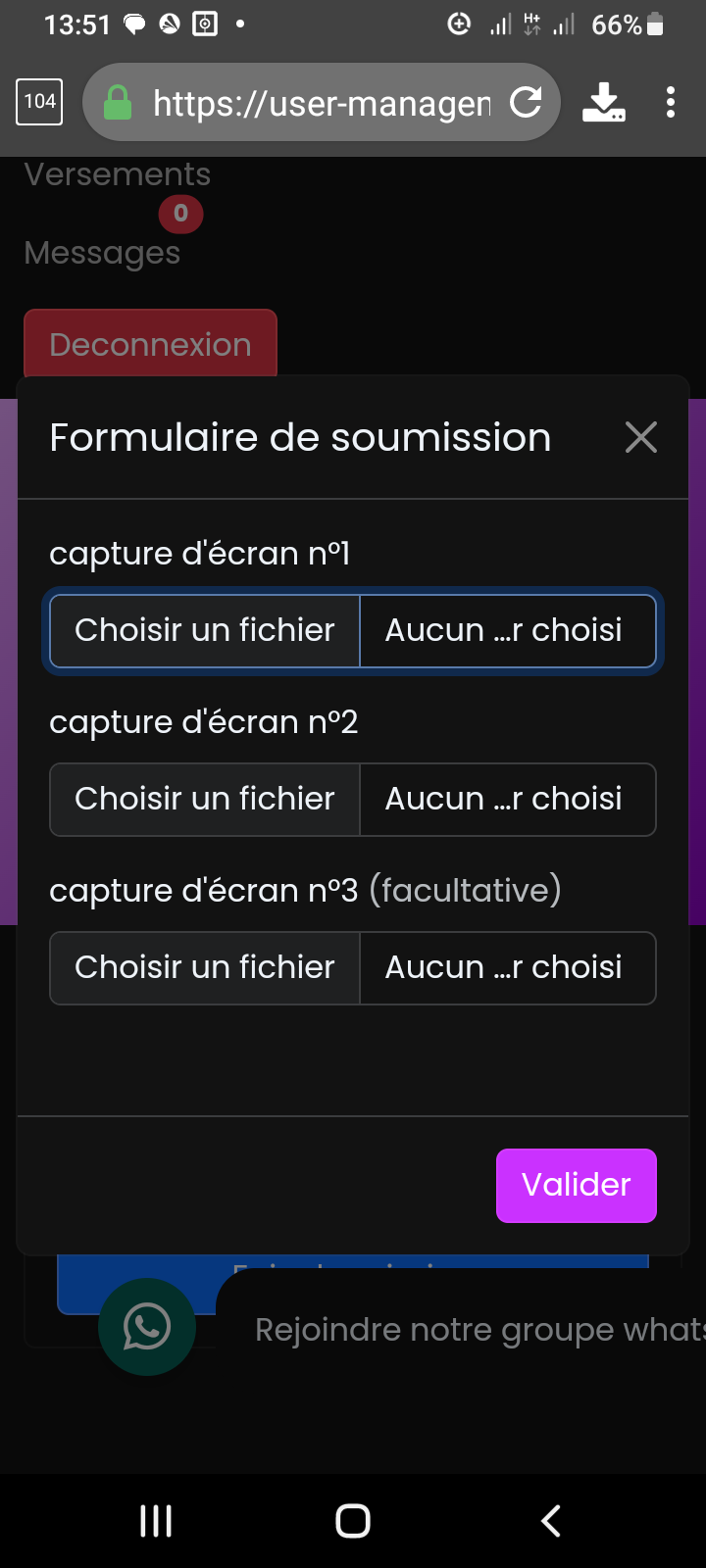Tap first "Aucun ...r choisi" file field
706x1568 pixels.
pos(506,631)
